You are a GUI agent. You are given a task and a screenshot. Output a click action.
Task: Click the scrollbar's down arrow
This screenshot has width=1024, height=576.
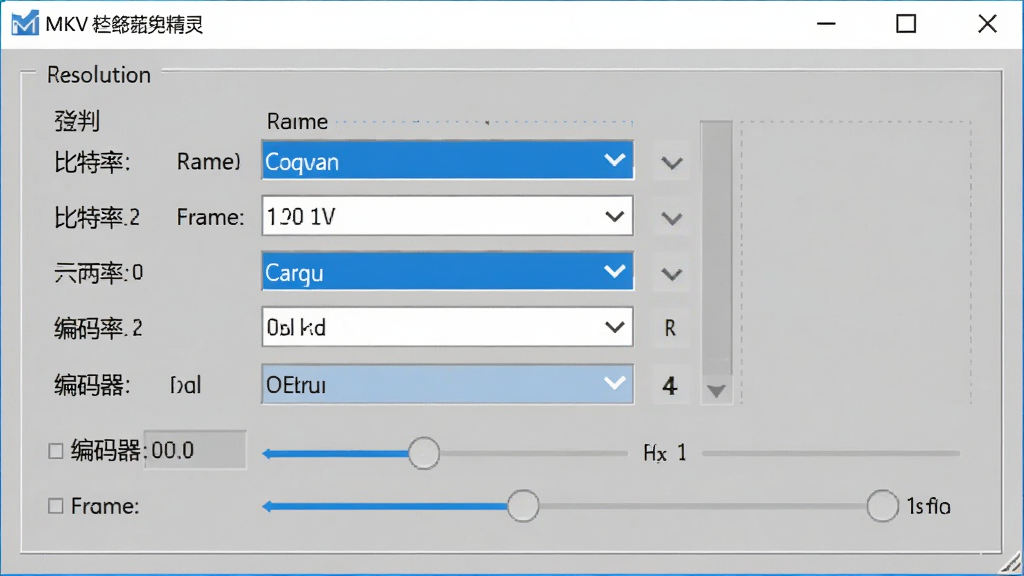coord(716,391)
